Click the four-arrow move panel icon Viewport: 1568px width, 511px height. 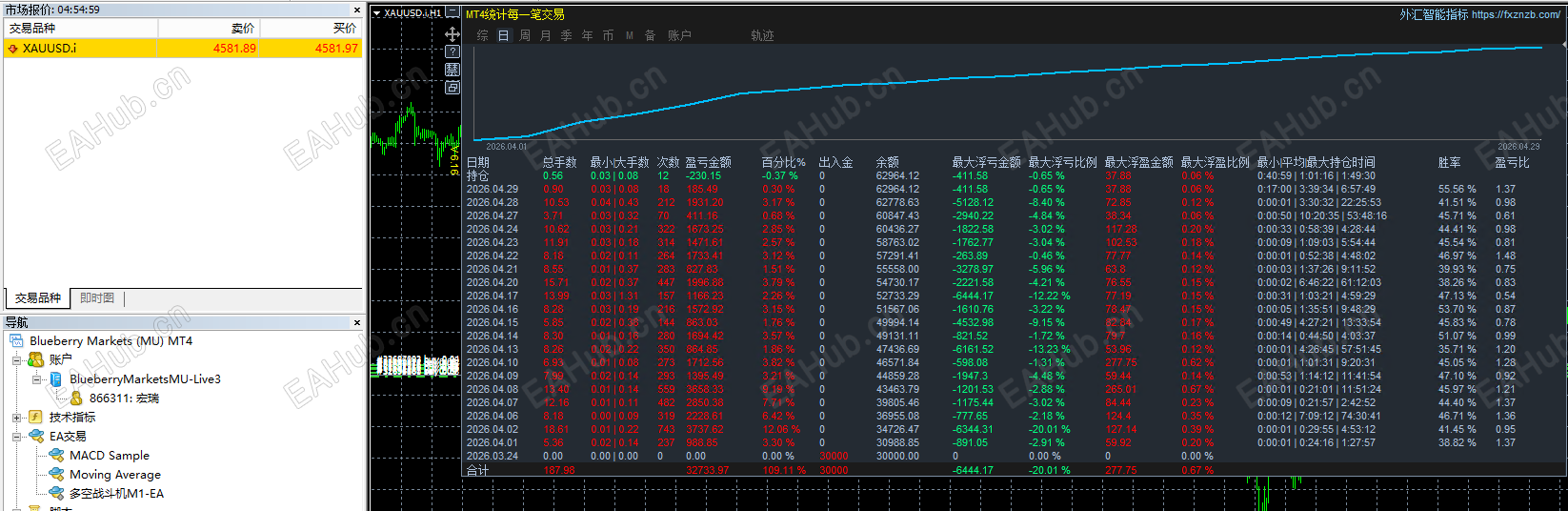[x=452, y=33]
